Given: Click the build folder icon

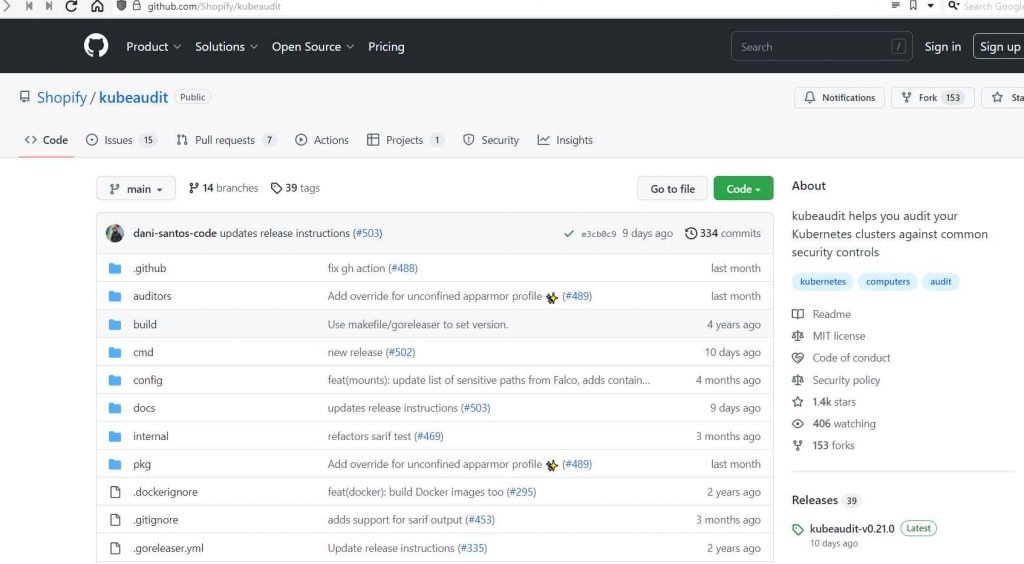Looking at the screenshot, I should point(115,324).
